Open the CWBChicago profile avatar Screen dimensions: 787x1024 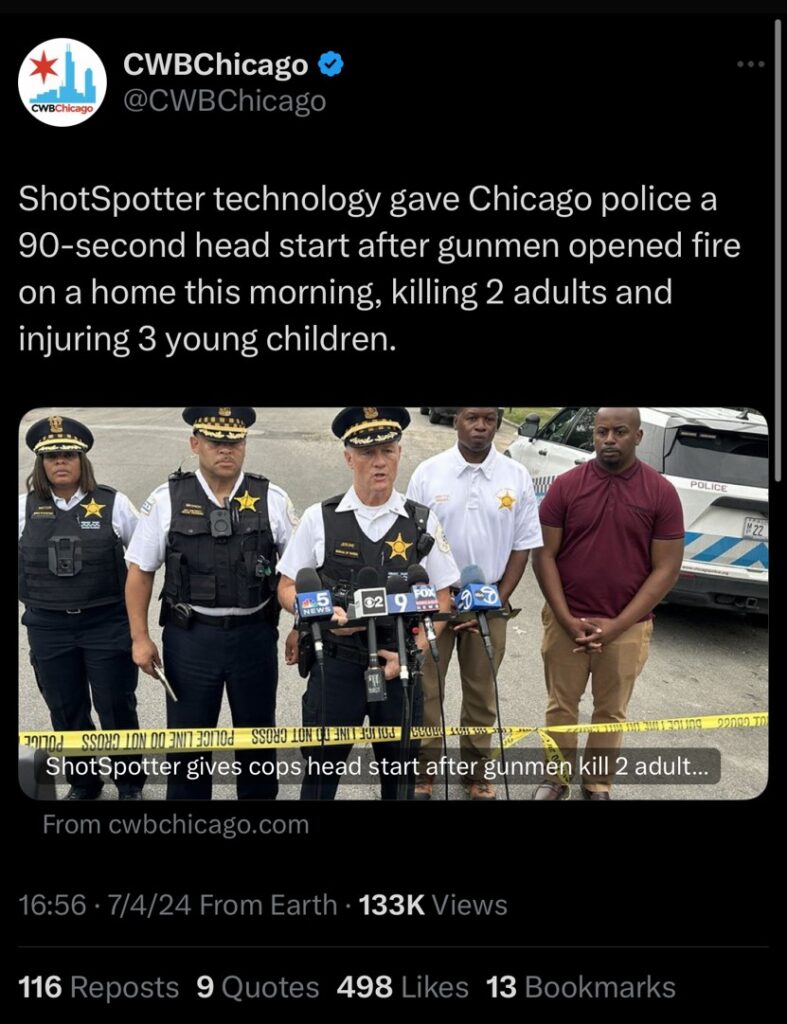pos(62,82)
